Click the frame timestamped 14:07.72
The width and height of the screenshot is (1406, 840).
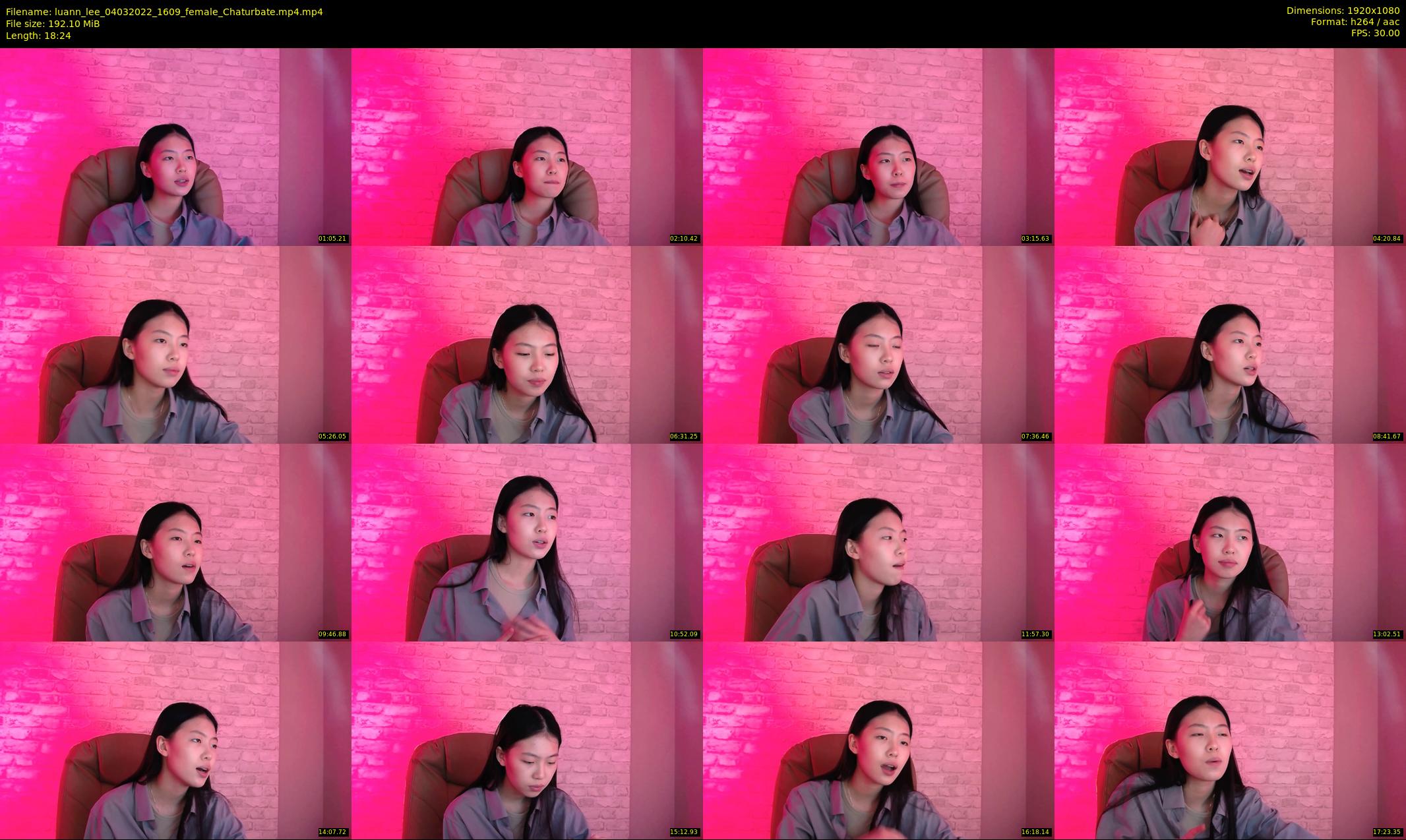pyautogui.click(x=175, y=740)
